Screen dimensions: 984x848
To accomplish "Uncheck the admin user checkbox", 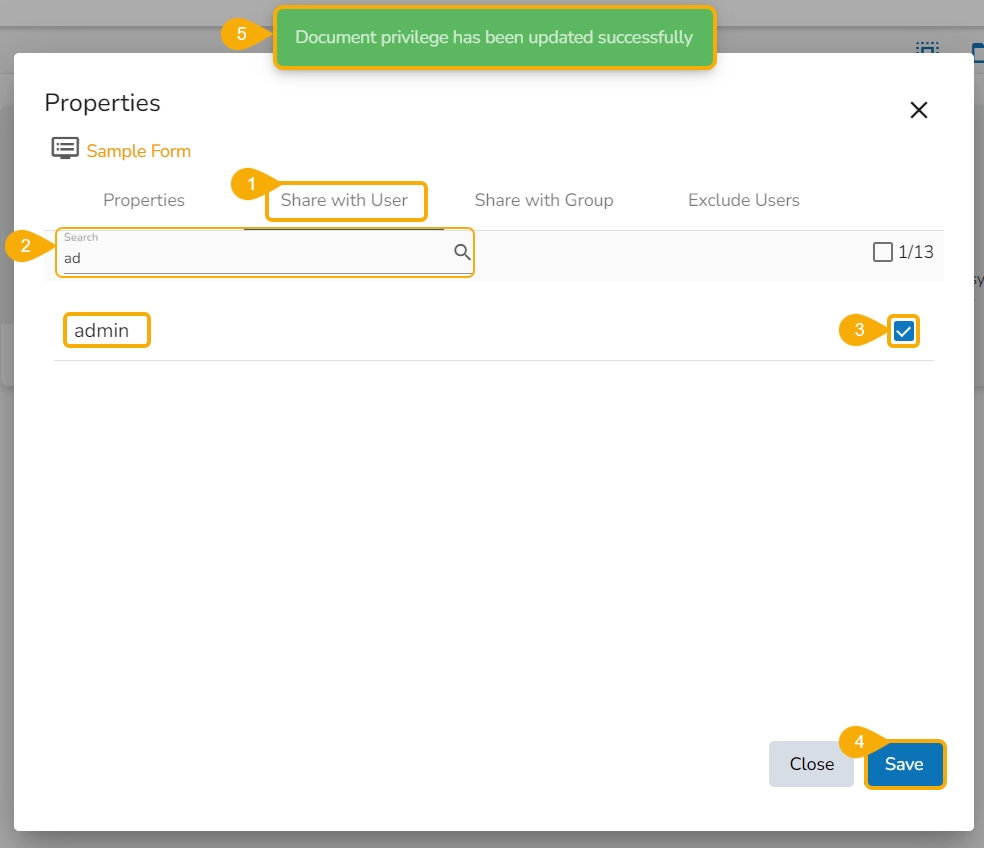I will click(903, 331).
